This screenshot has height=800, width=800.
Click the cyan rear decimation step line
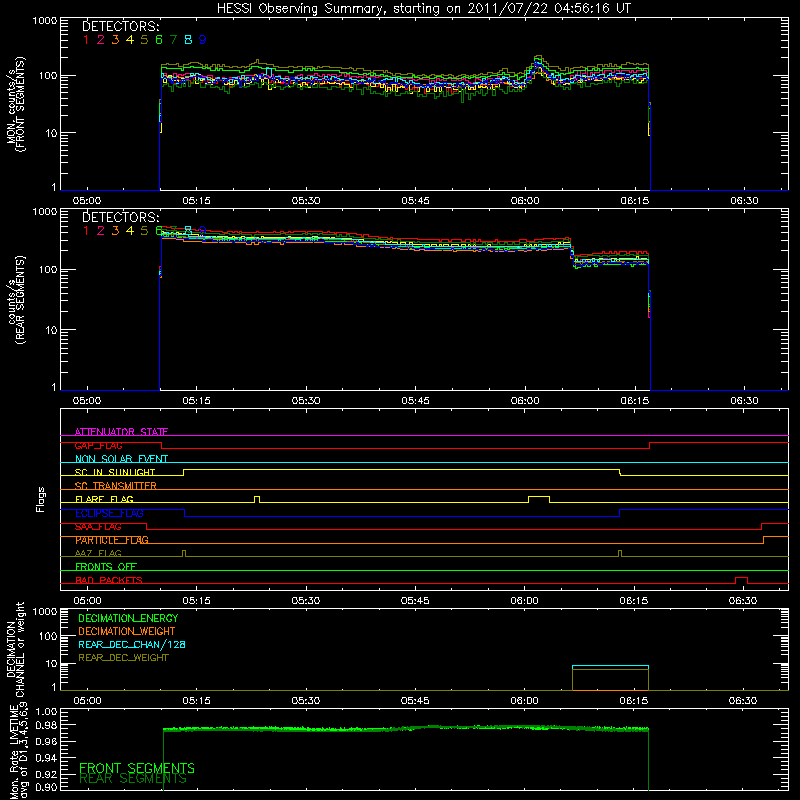(610, 666)
